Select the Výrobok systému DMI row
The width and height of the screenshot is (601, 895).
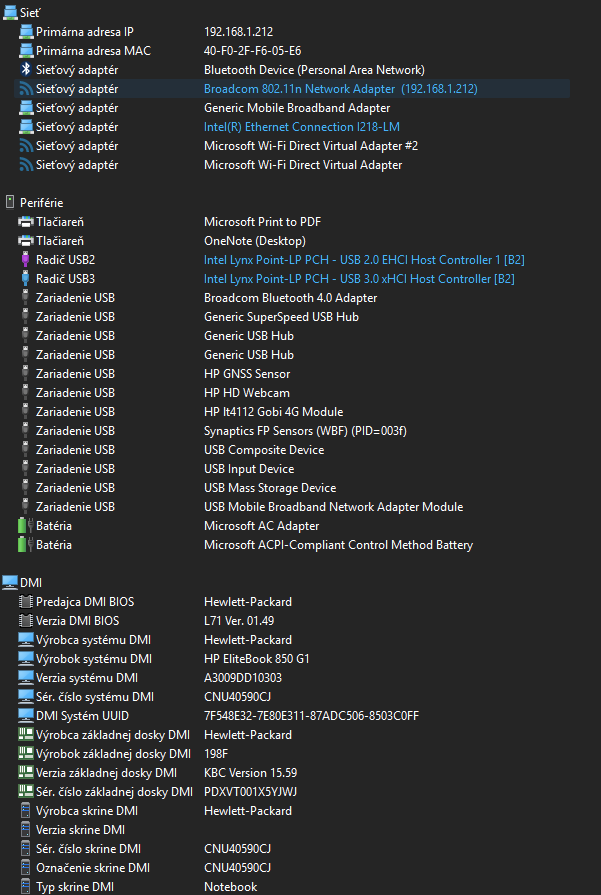point(291,659)
